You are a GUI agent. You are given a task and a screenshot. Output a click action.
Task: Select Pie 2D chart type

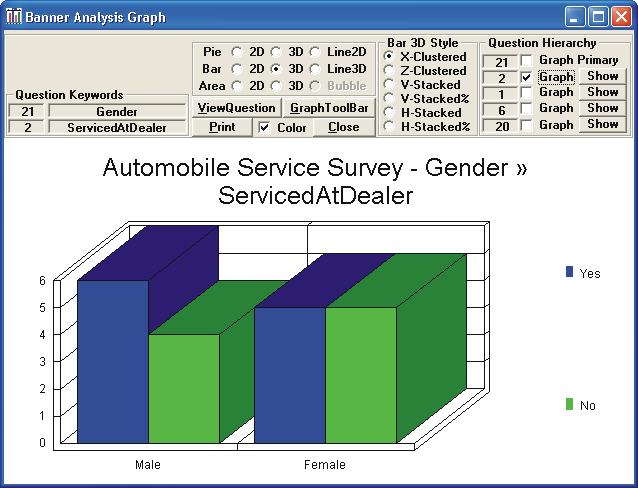237,52
